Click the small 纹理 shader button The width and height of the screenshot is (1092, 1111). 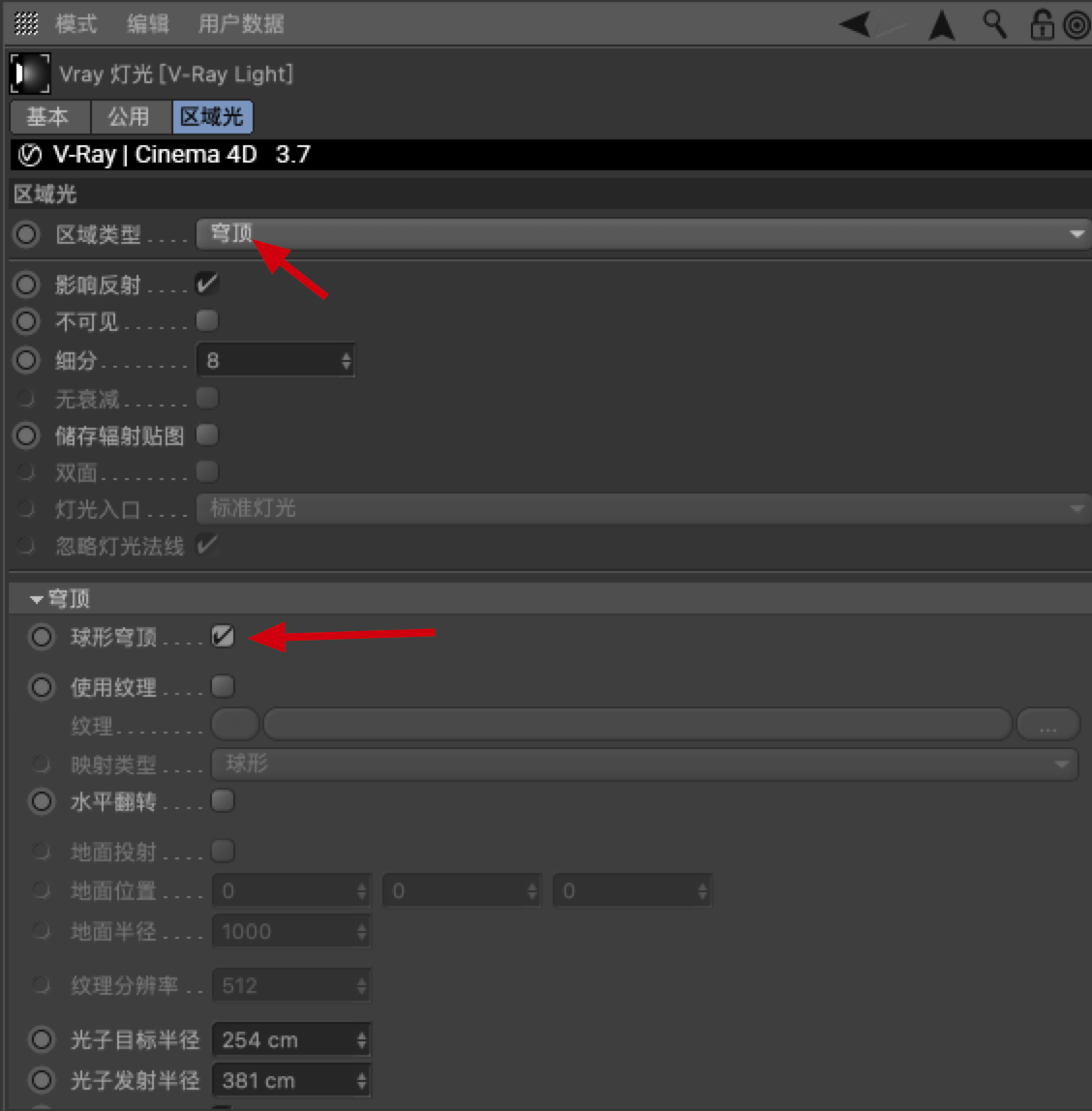coord(234,724)
